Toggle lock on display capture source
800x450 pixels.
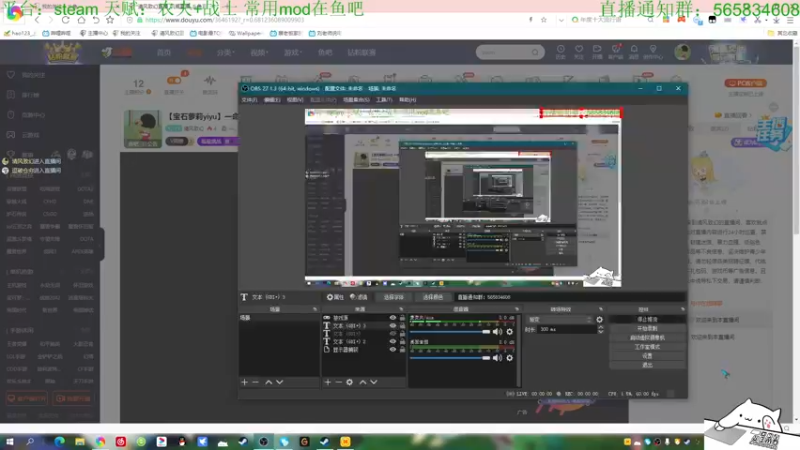(x=402, y=349)
